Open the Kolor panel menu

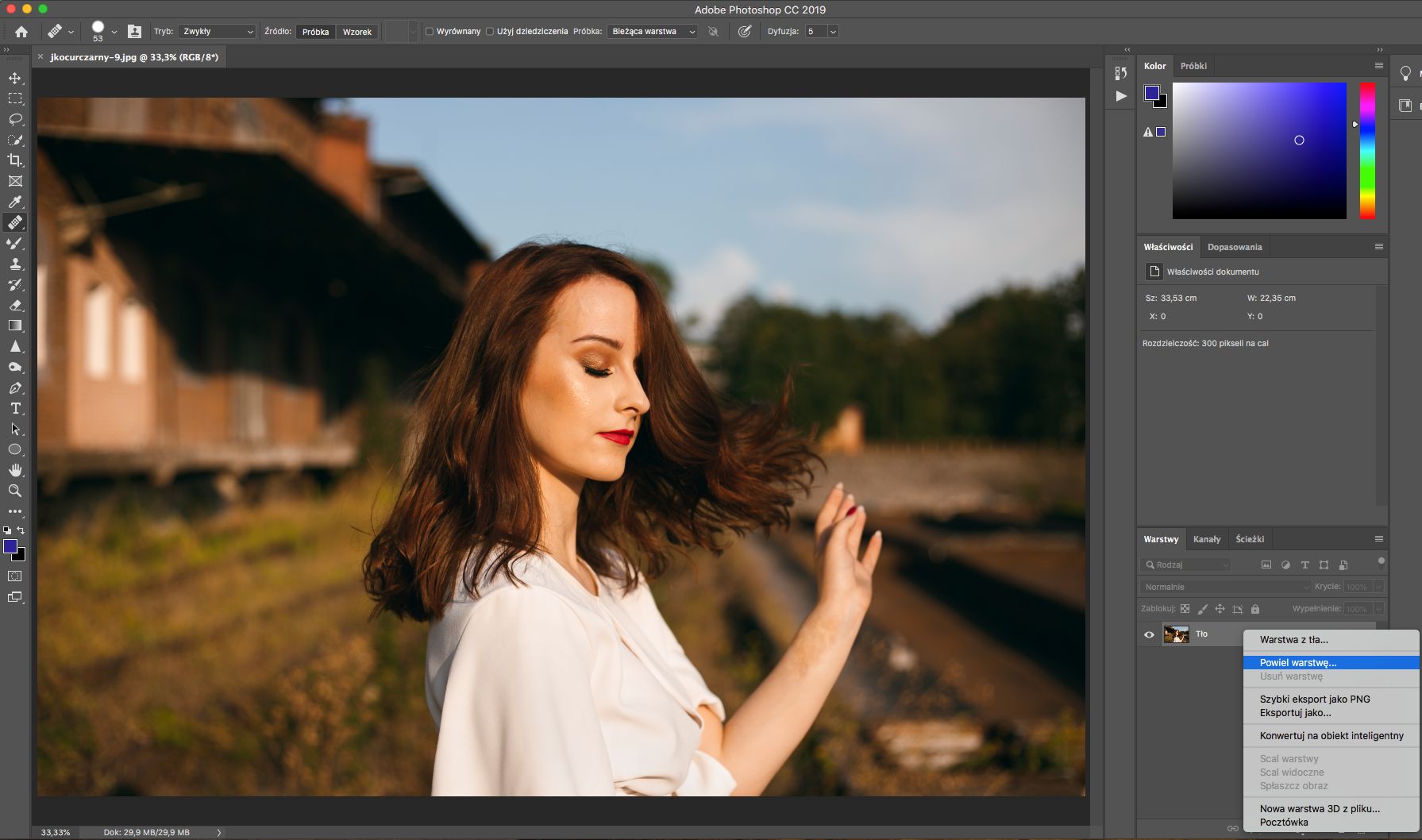click(x=1379, y=66)
